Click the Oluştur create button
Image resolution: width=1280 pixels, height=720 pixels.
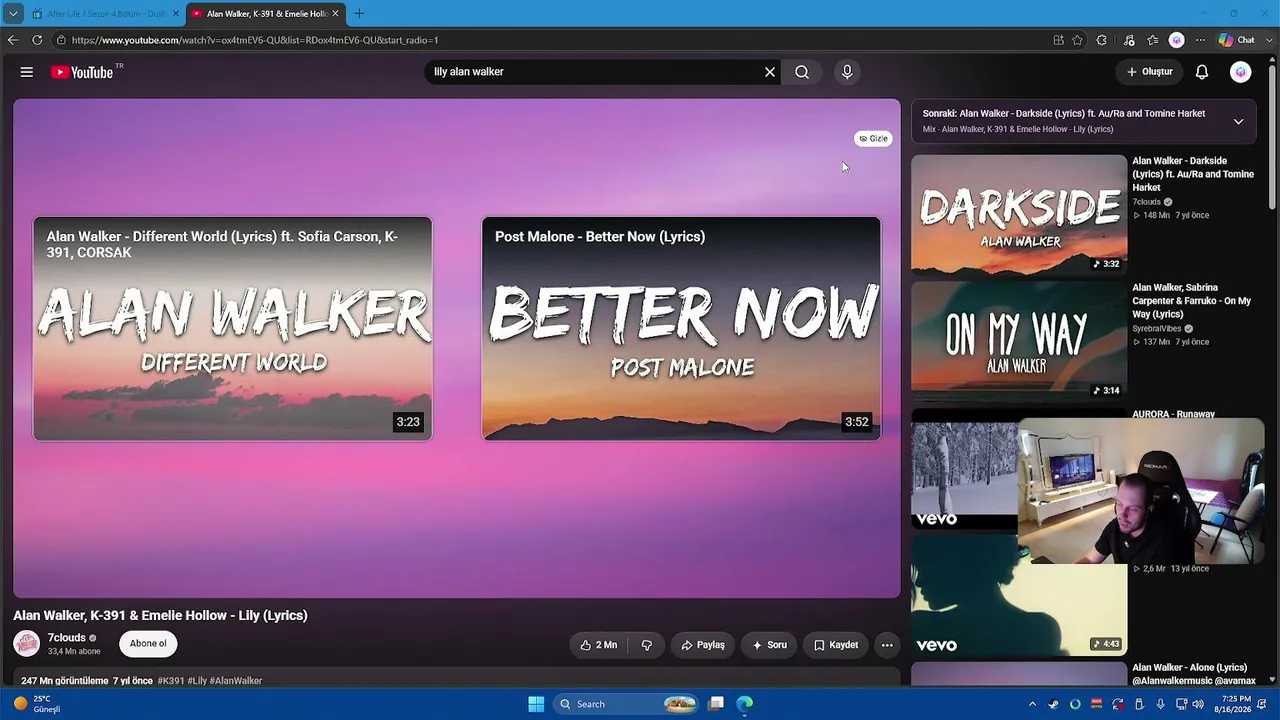point(1149,72)
